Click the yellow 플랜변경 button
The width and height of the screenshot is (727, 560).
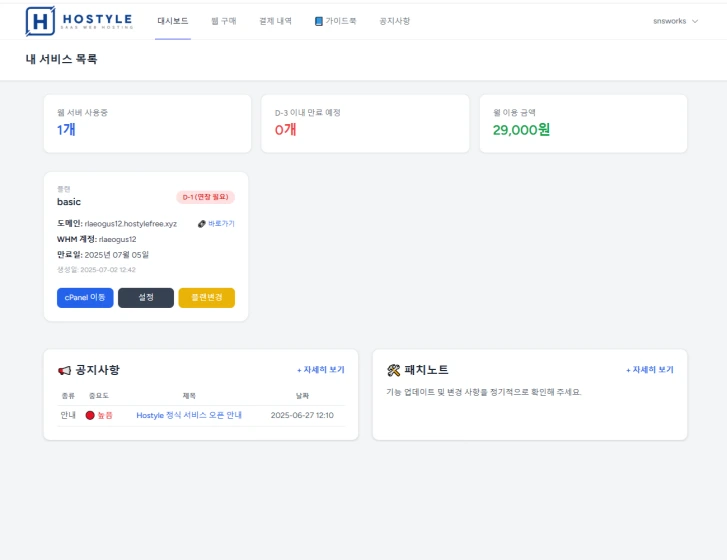(x=207, y=298)
